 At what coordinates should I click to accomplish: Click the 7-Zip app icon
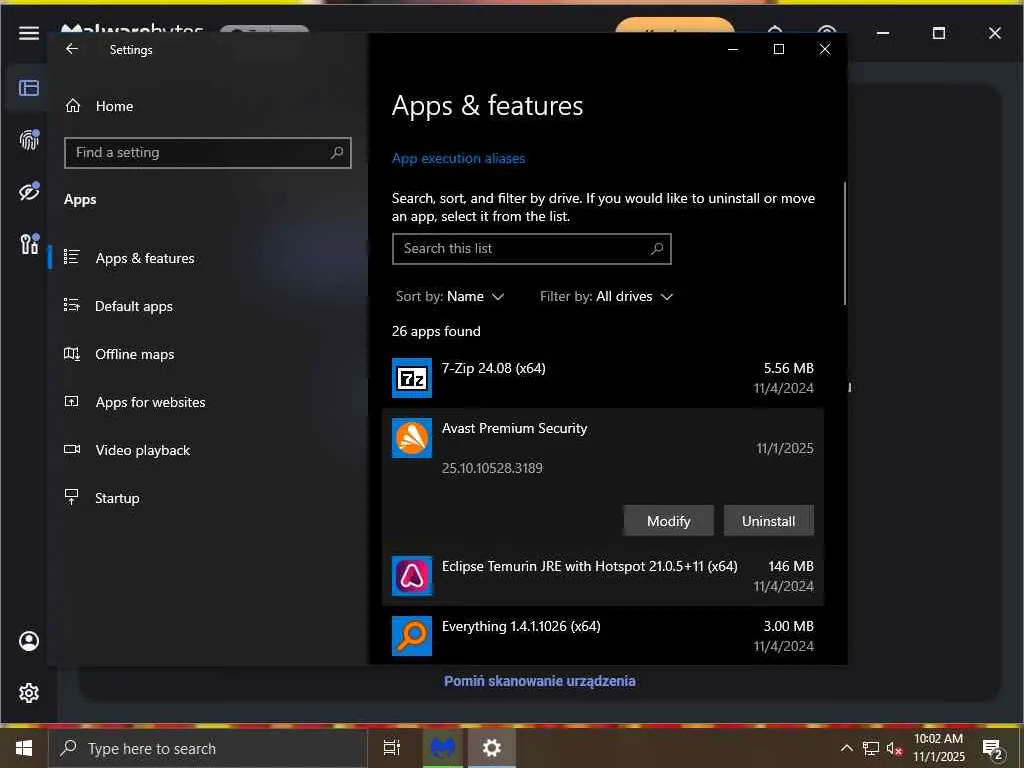click(x=411, y=377)
